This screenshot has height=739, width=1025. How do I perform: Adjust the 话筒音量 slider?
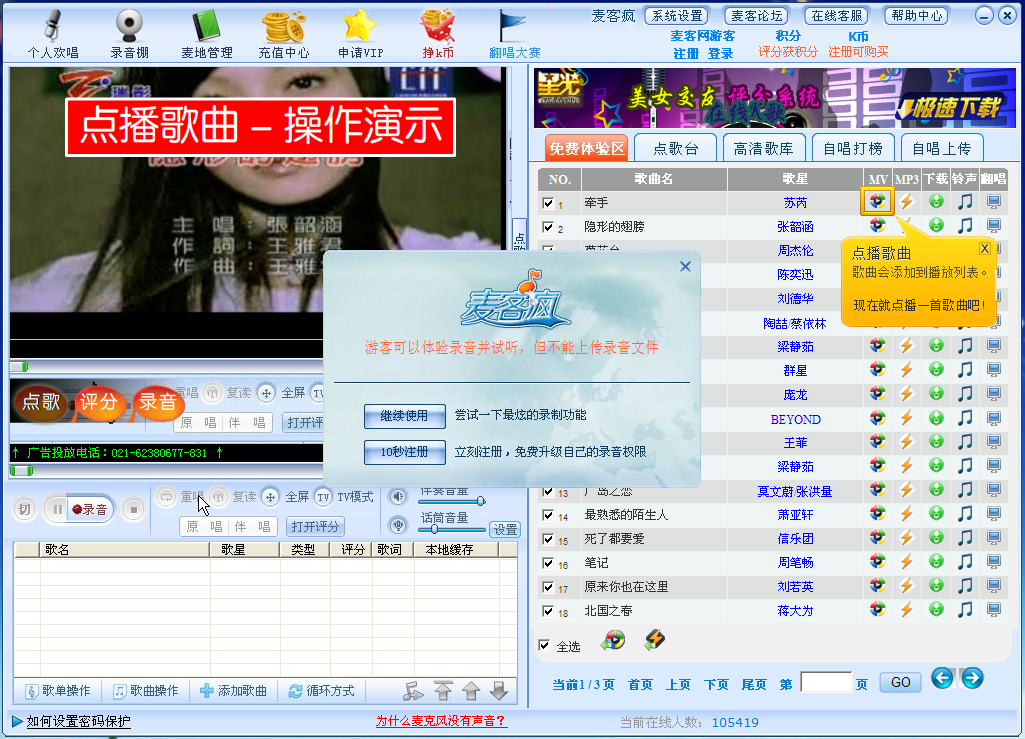(451, 529)
